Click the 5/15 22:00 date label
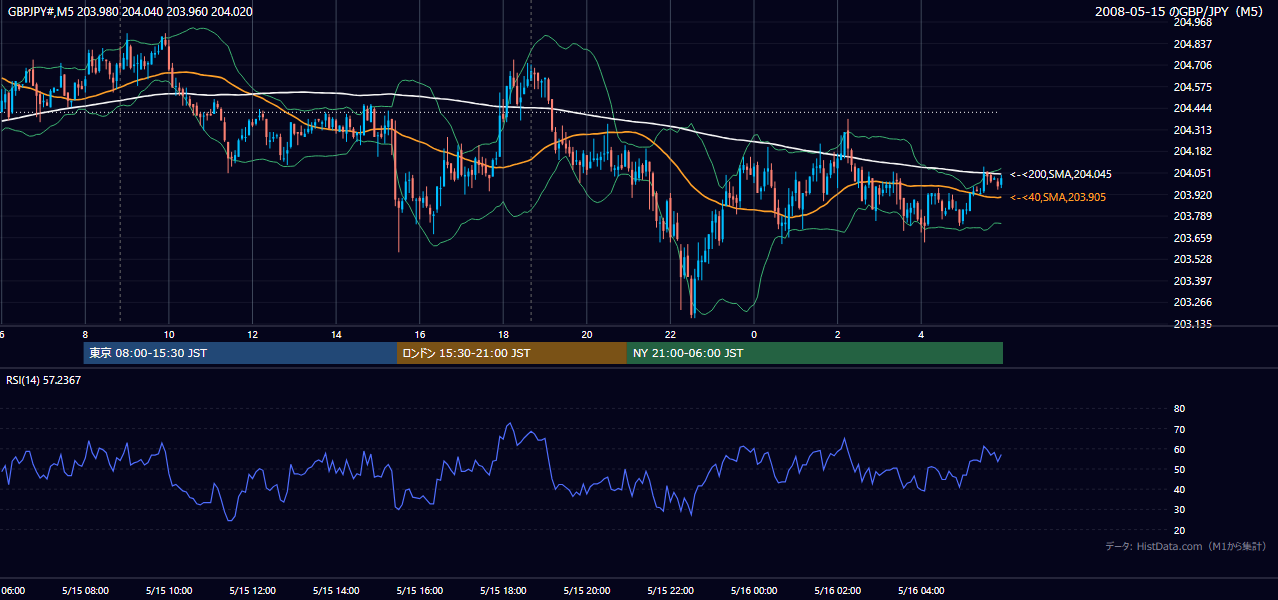The image size is (1278, 600). [x=670, y=591]
